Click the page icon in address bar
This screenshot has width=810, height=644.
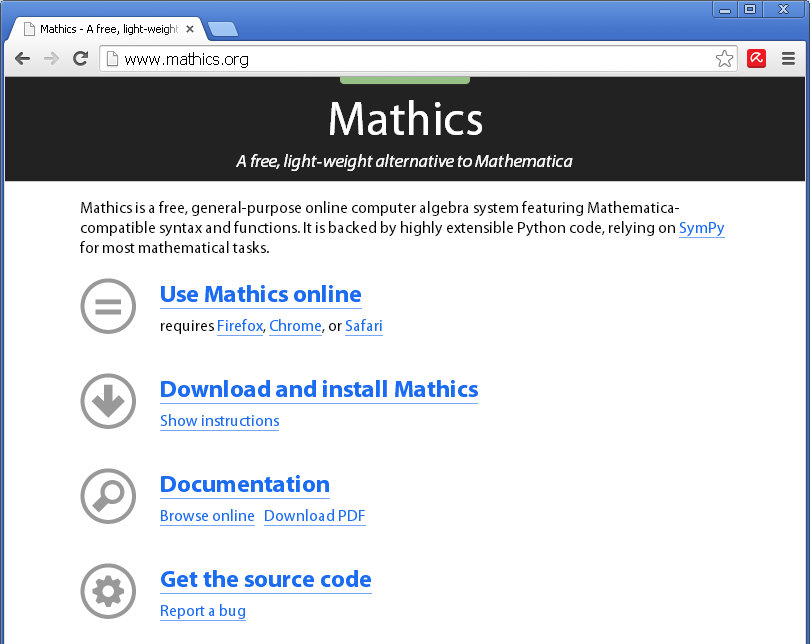coord(112,59)
